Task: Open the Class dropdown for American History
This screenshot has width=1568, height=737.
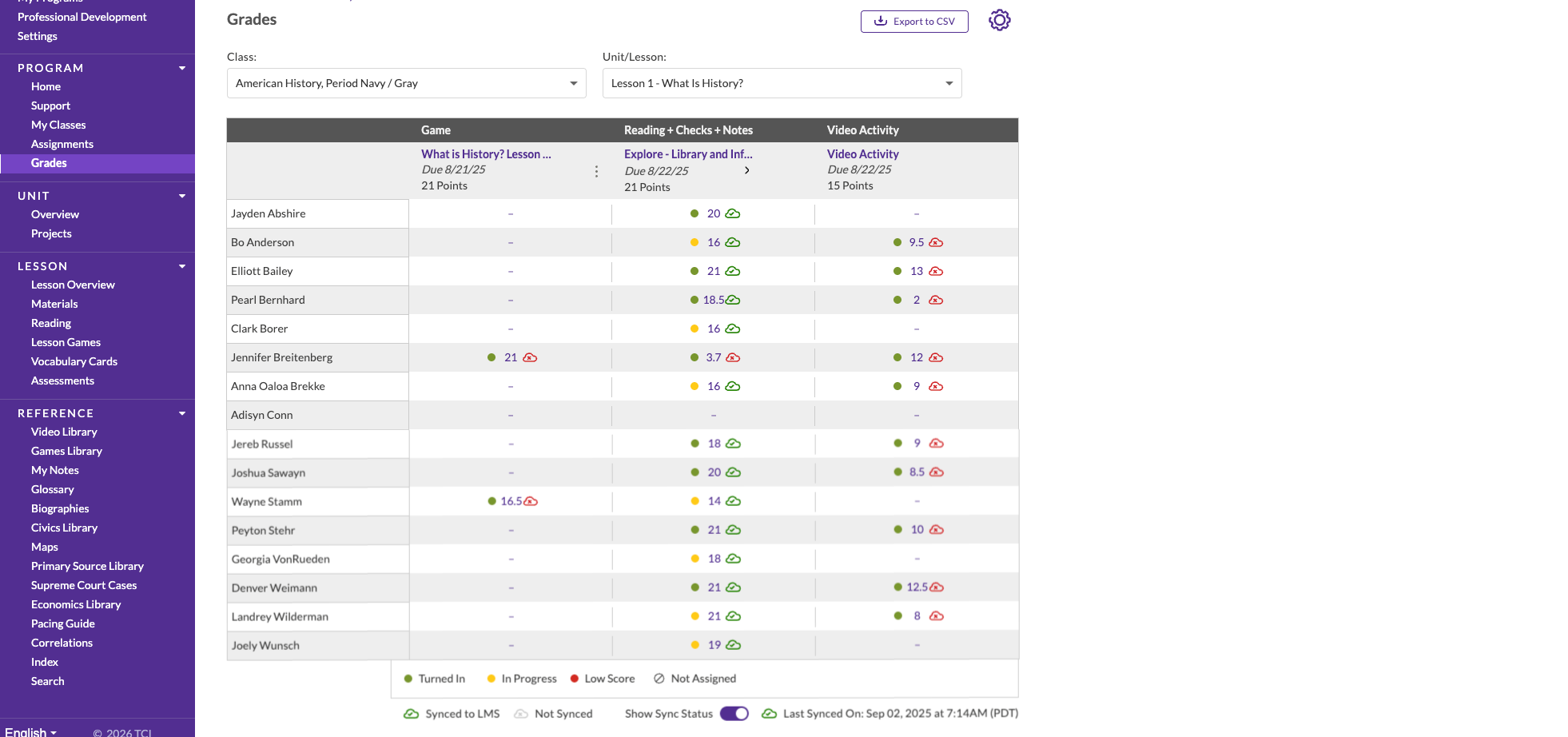Action: pyautogui.click(x=406, y=83)
